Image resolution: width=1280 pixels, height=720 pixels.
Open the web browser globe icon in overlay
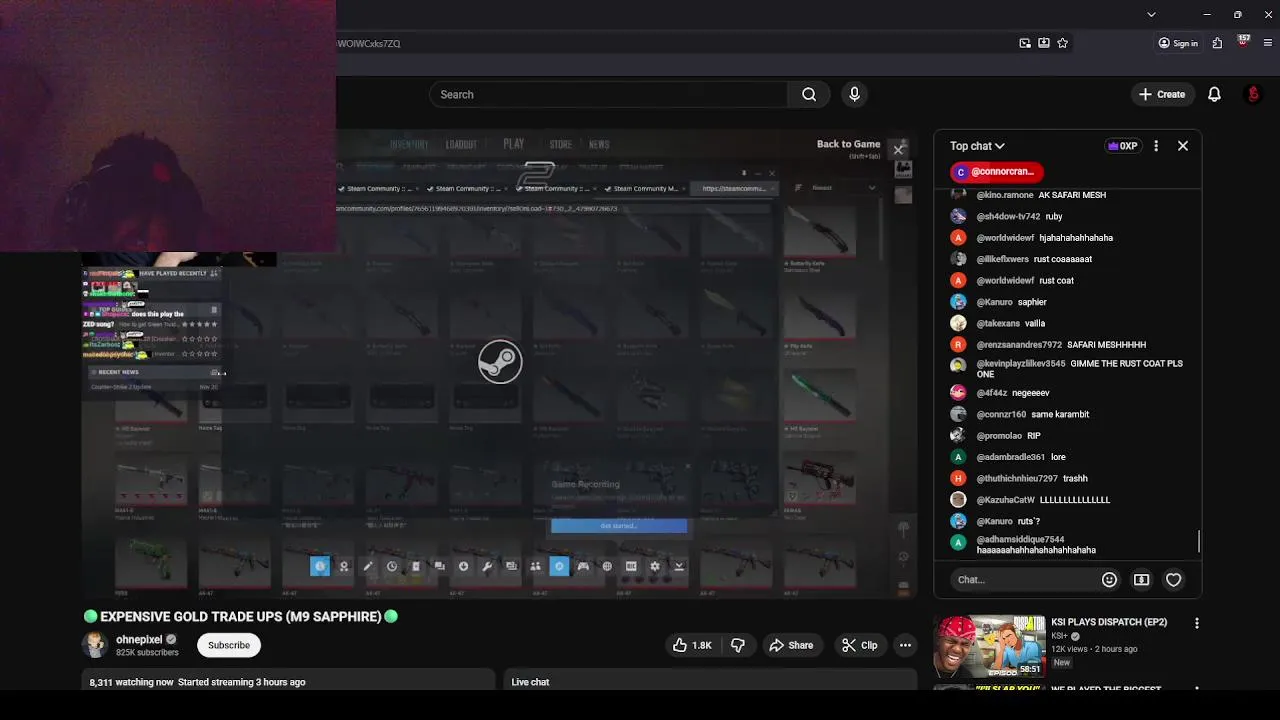click(x=607, y=567)
